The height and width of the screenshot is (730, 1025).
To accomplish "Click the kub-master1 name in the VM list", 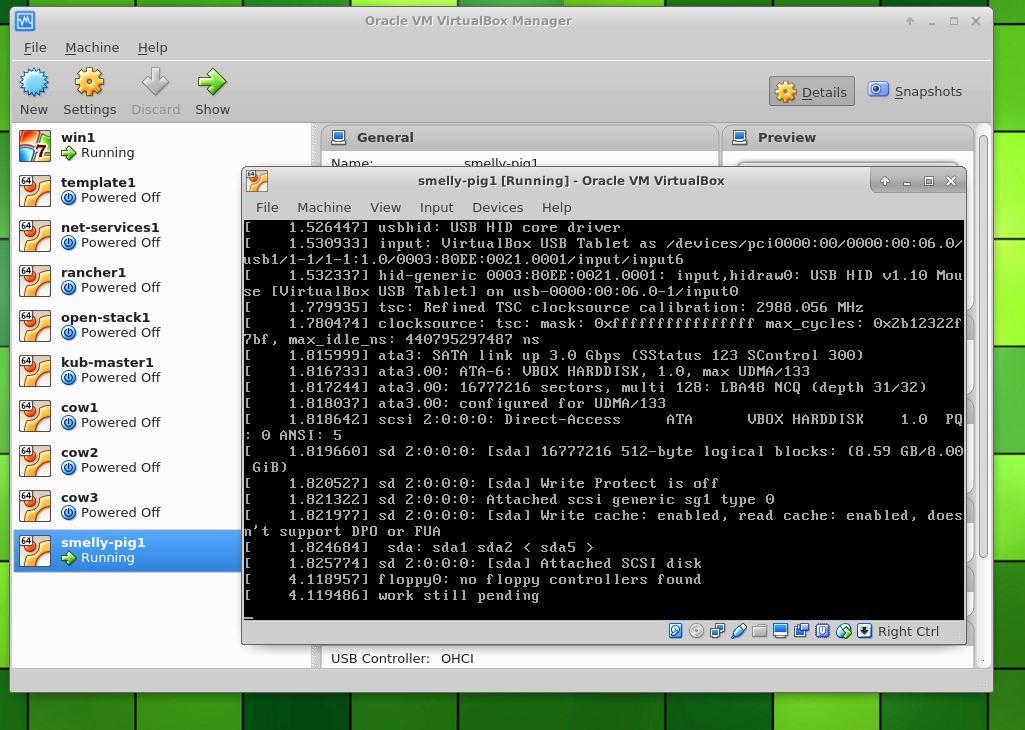I will 107,363.
